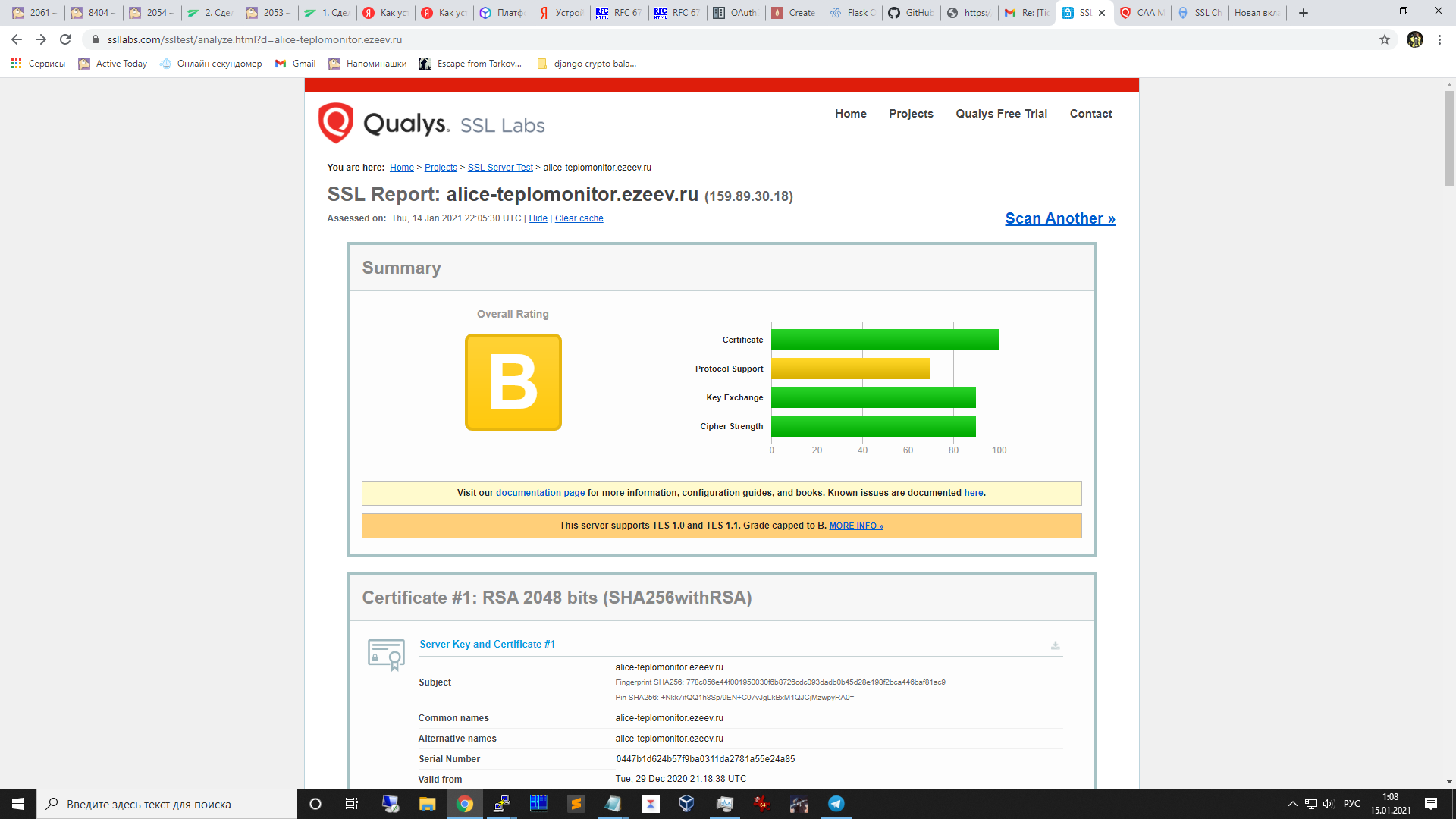Image resolution: width=1456 pixels, height=819 pixels.
Task: Switch to the Flask tab
Action: (853, 13)
